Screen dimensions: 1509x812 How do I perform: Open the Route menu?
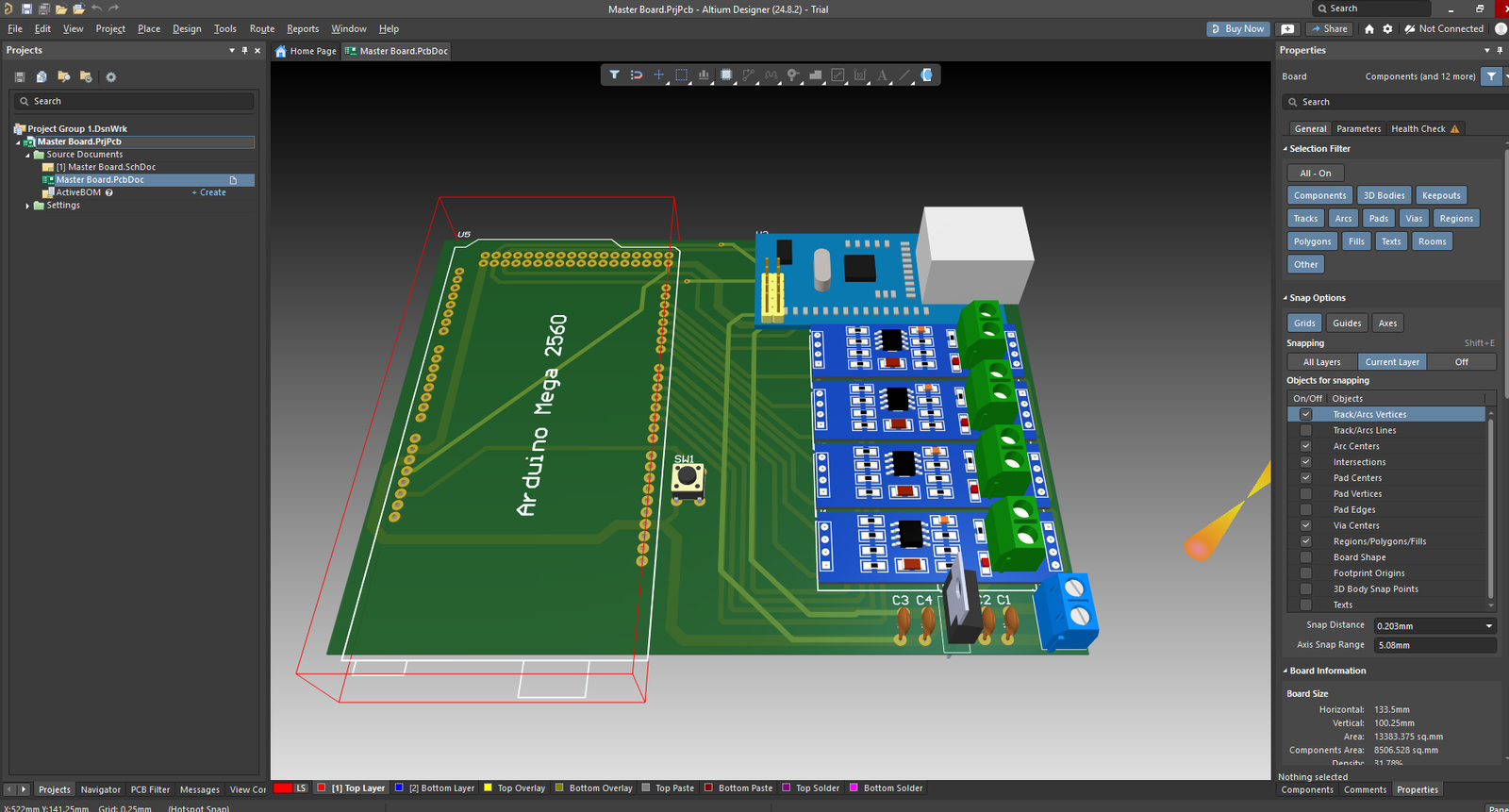point(261,28)
